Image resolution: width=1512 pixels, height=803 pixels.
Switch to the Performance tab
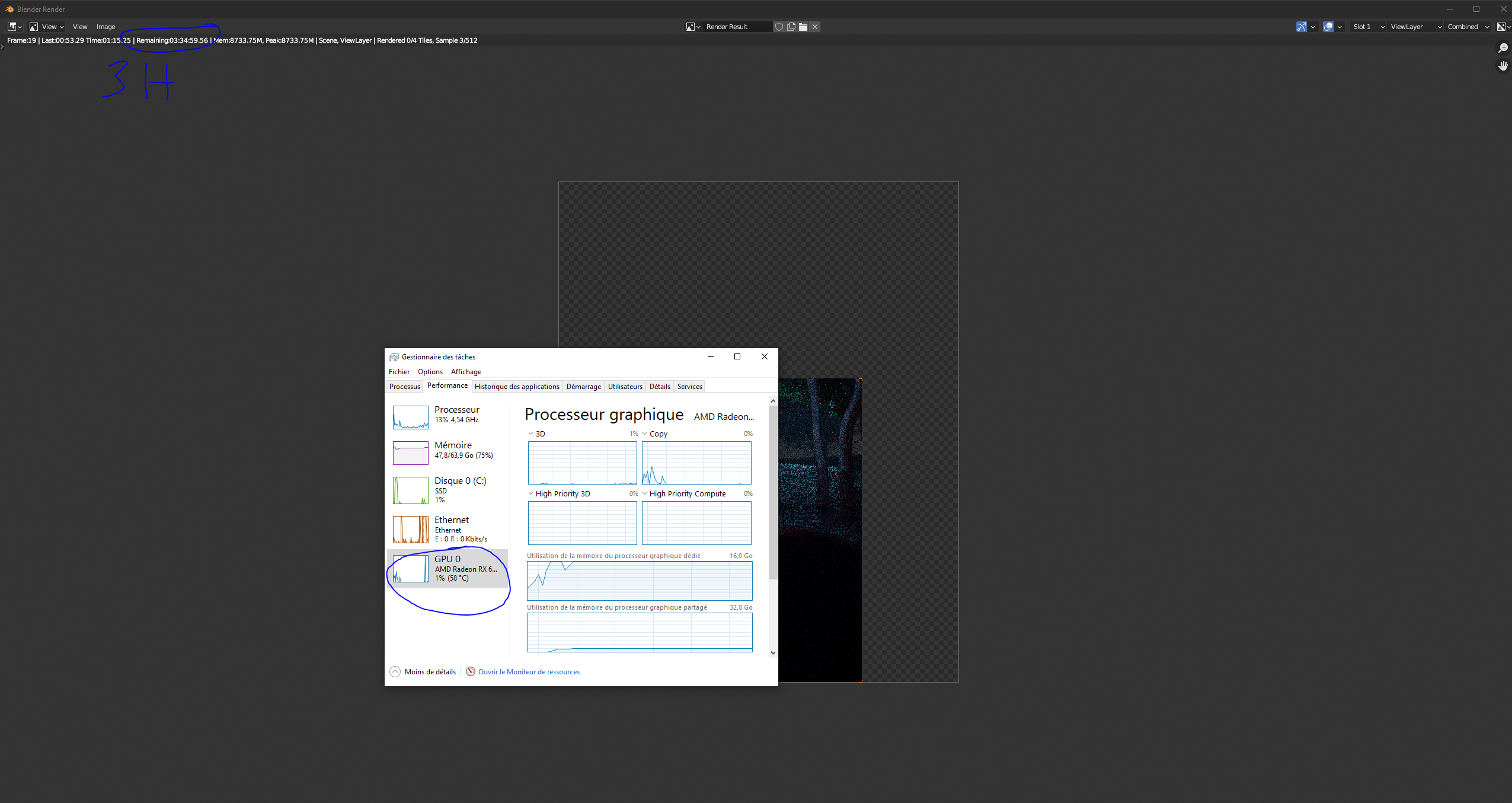pos(447,385)
